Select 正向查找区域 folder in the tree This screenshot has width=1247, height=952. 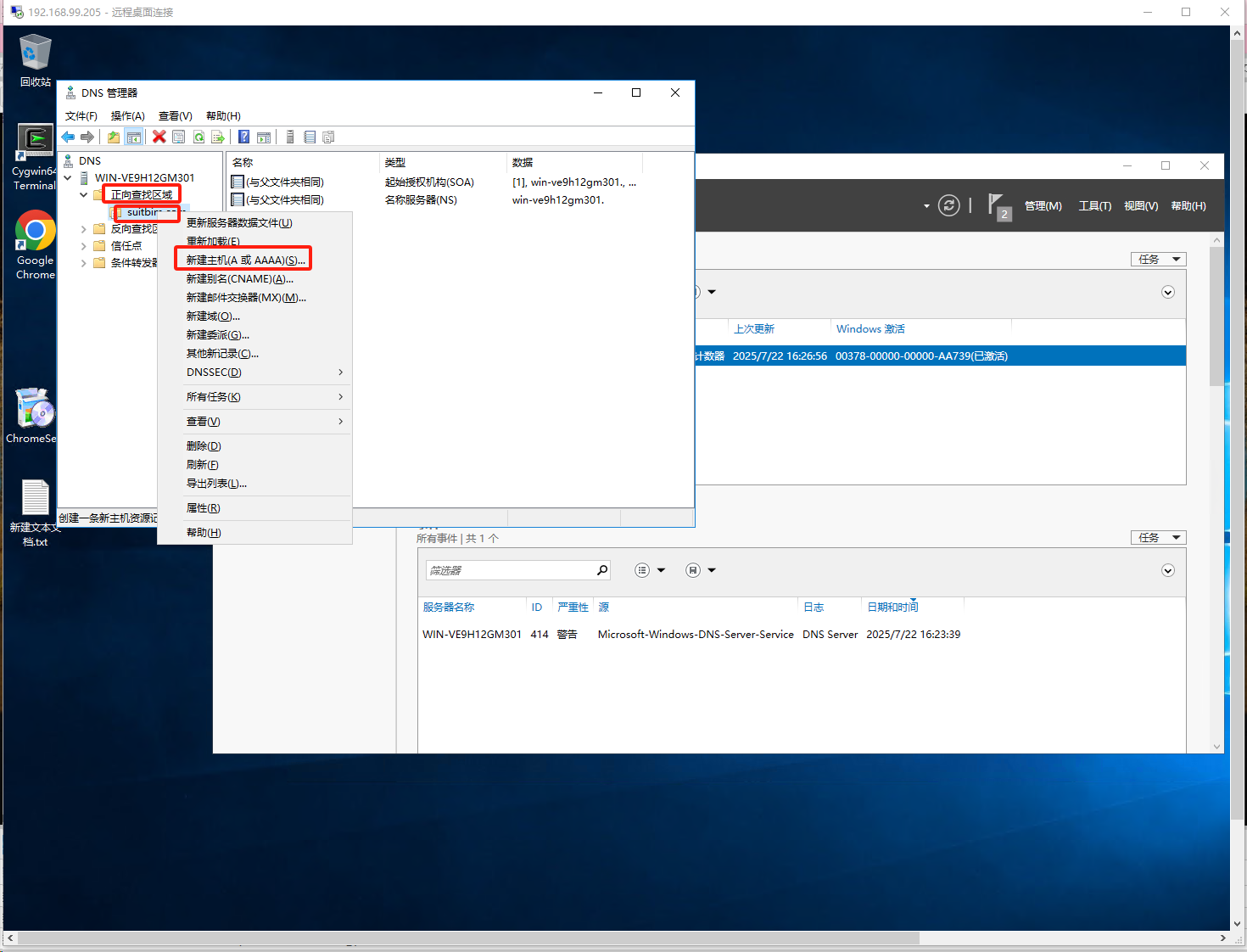[141, 194]
